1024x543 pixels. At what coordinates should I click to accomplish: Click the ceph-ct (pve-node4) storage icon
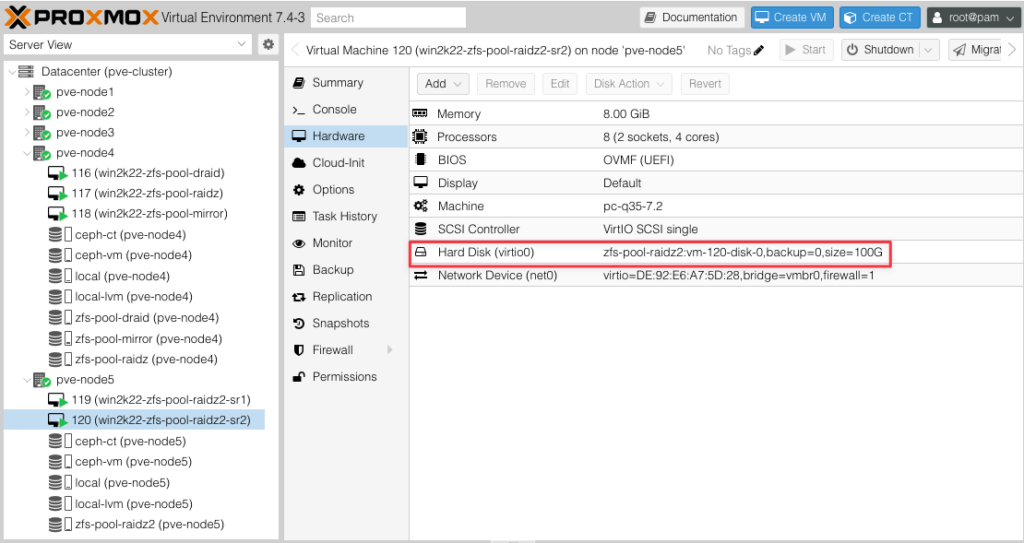[x=60, y=235]
